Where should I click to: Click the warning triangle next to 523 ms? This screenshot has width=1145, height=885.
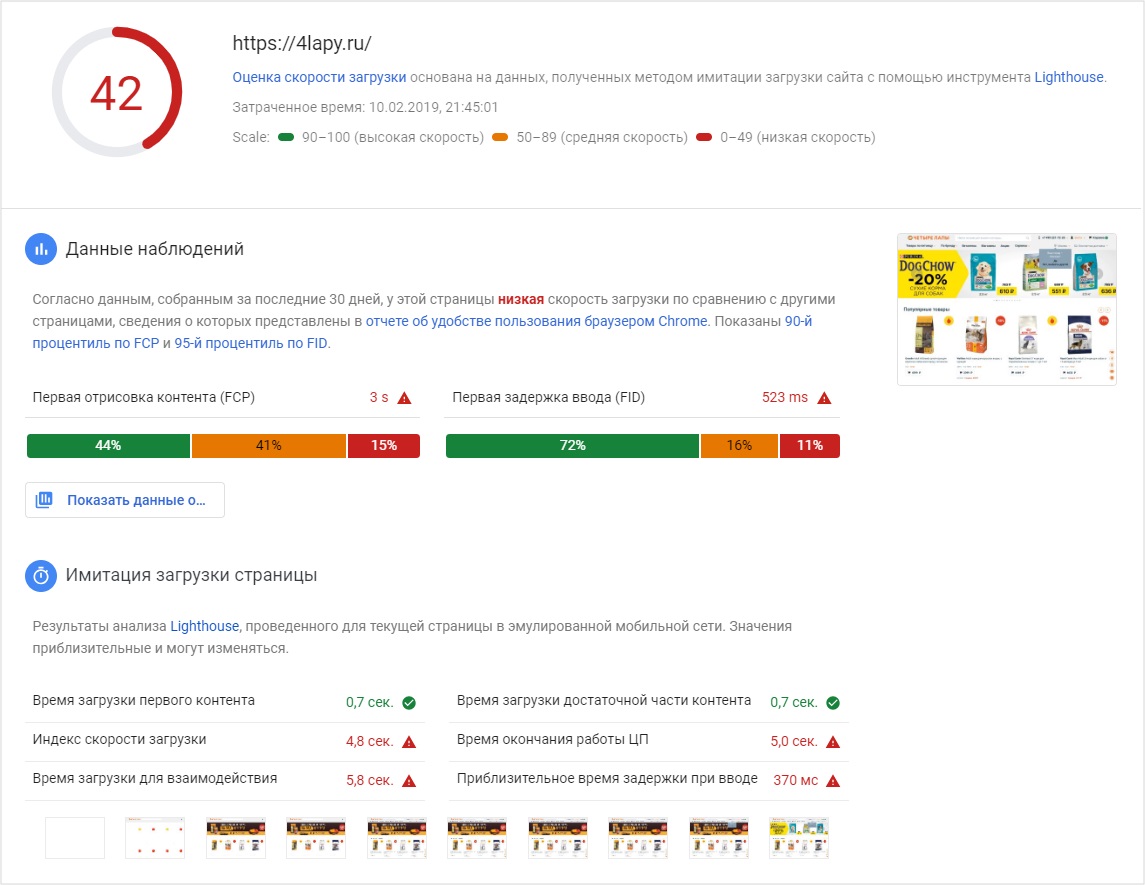[x=824, y=398]
